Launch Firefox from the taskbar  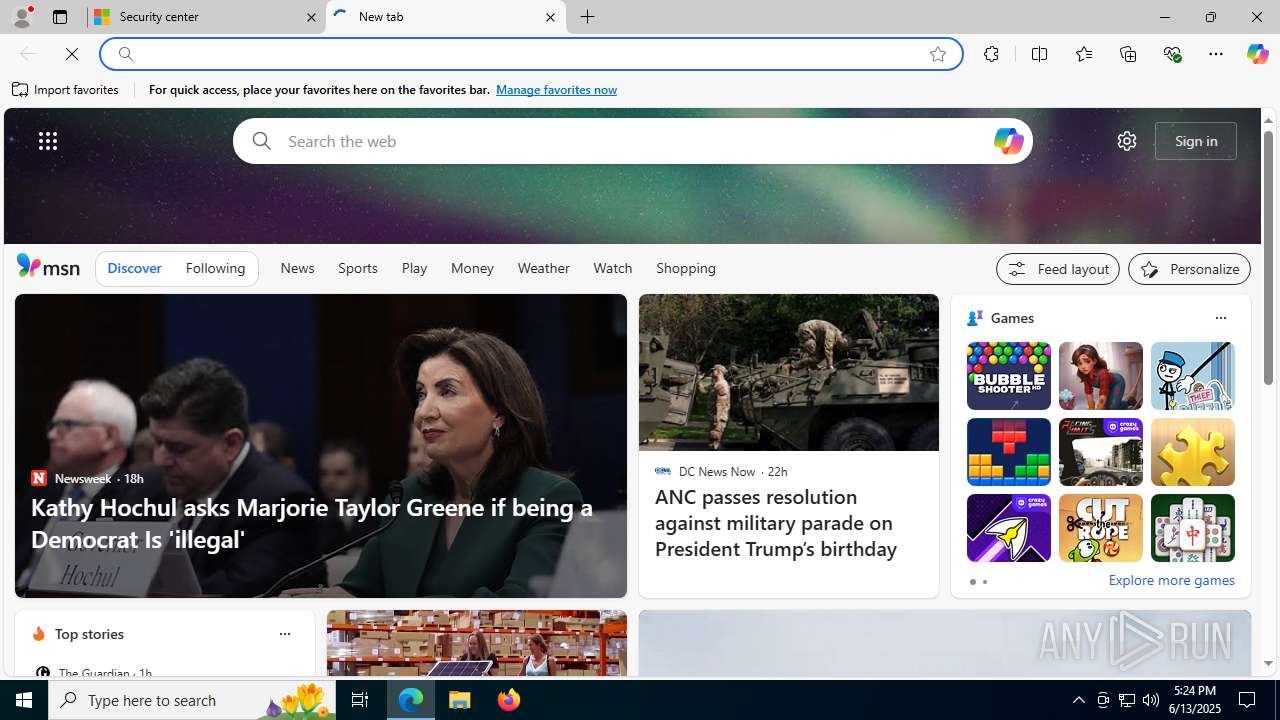coord(509,700)
